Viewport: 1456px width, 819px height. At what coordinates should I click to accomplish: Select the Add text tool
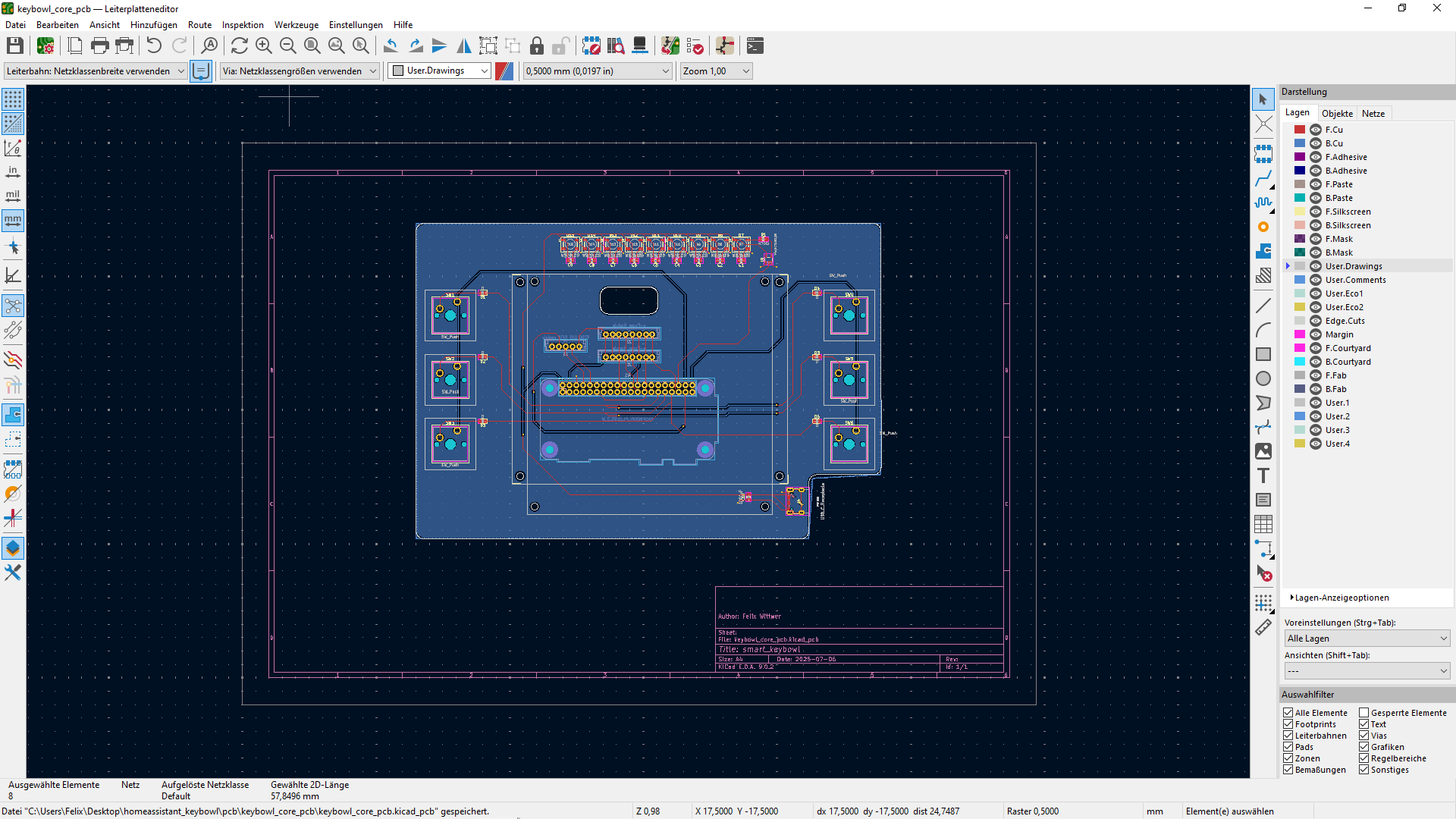[x=1263, y=475]
